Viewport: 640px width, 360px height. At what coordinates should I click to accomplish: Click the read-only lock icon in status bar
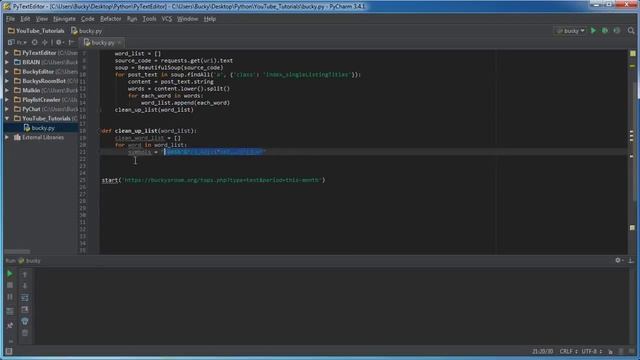click(x=611, y=351)
